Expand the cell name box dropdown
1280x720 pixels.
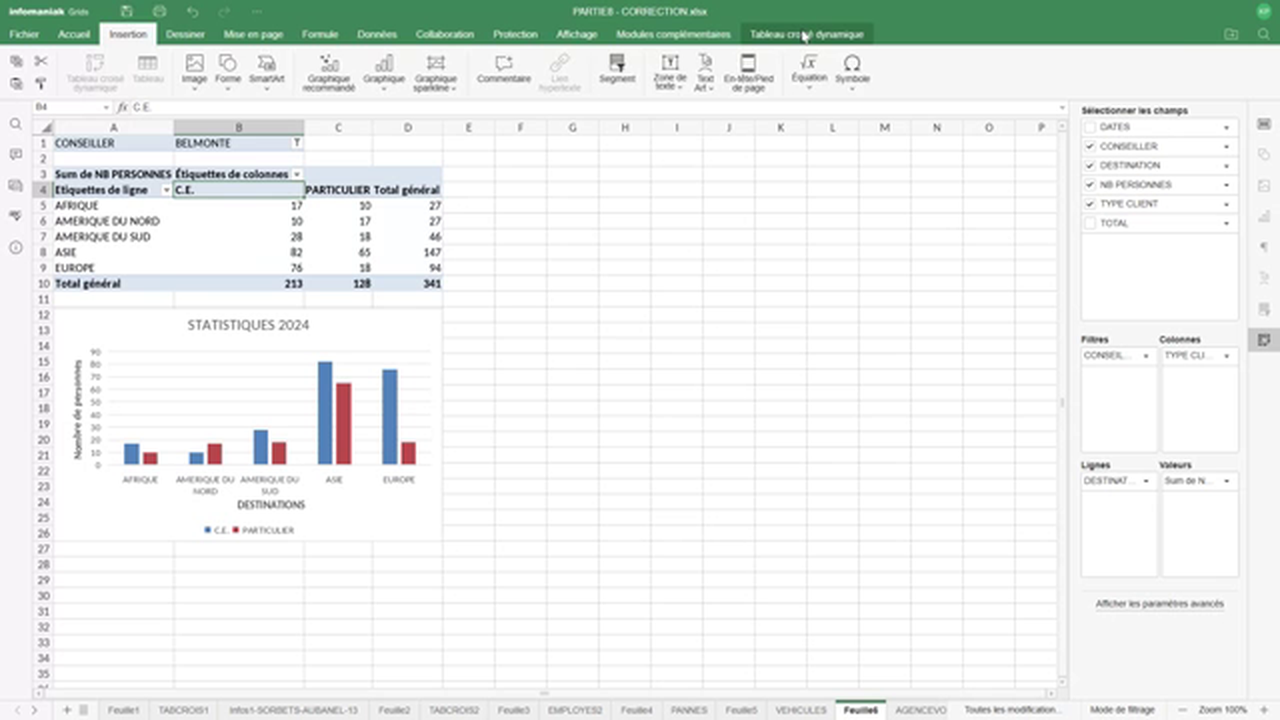[105, 107]
